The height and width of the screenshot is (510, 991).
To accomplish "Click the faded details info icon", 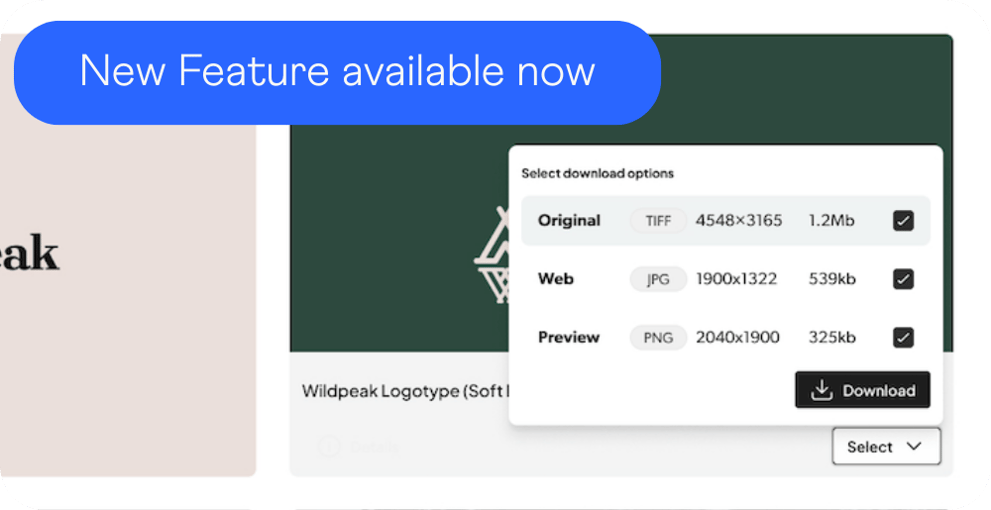I will (x=328, y=447).
